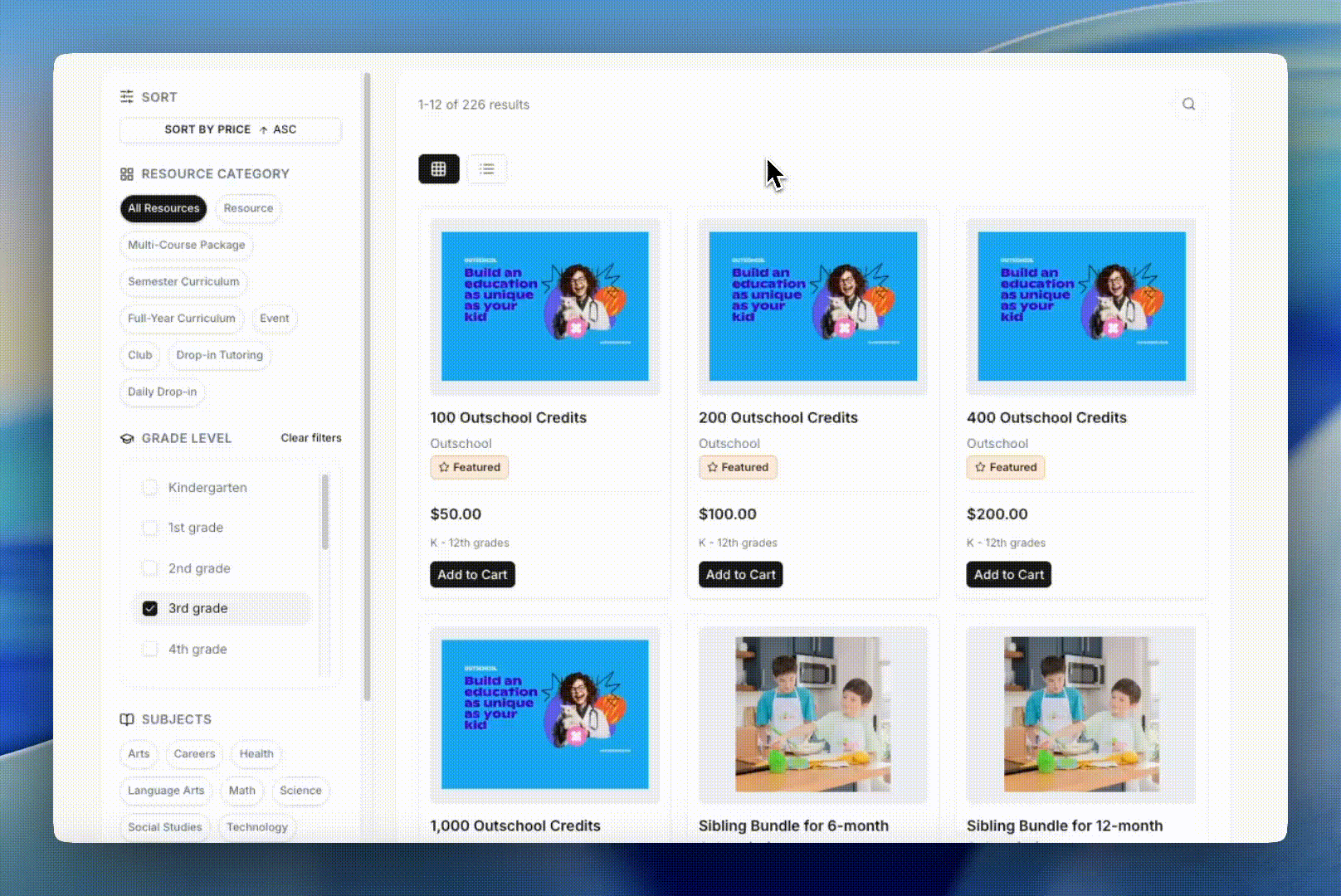This screenshot has width=1341, height=896.
Task: Click the Sort filter icon heading
Action: click(126, 97)
